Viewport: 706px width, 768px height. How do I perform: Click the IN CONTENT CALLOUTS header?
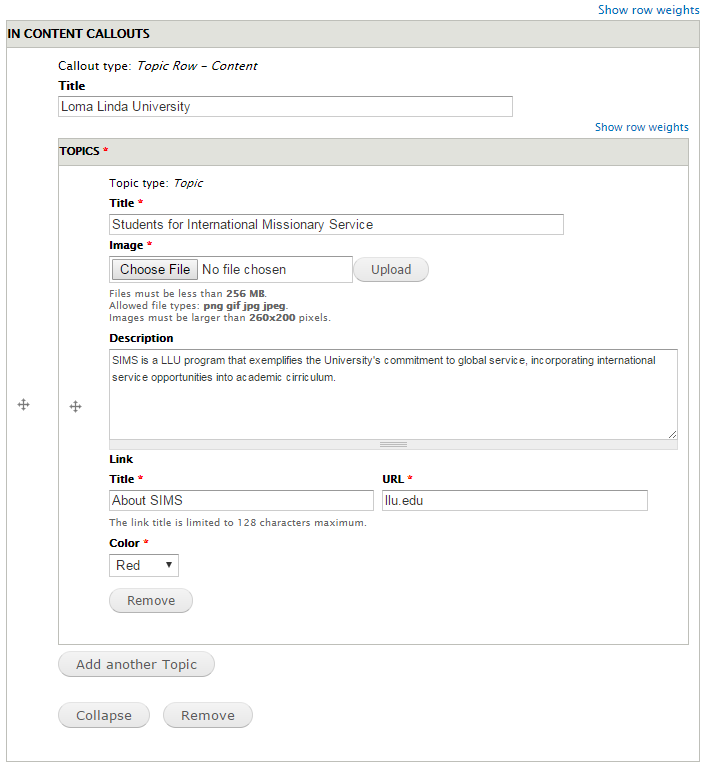click(x=353, y=34)
